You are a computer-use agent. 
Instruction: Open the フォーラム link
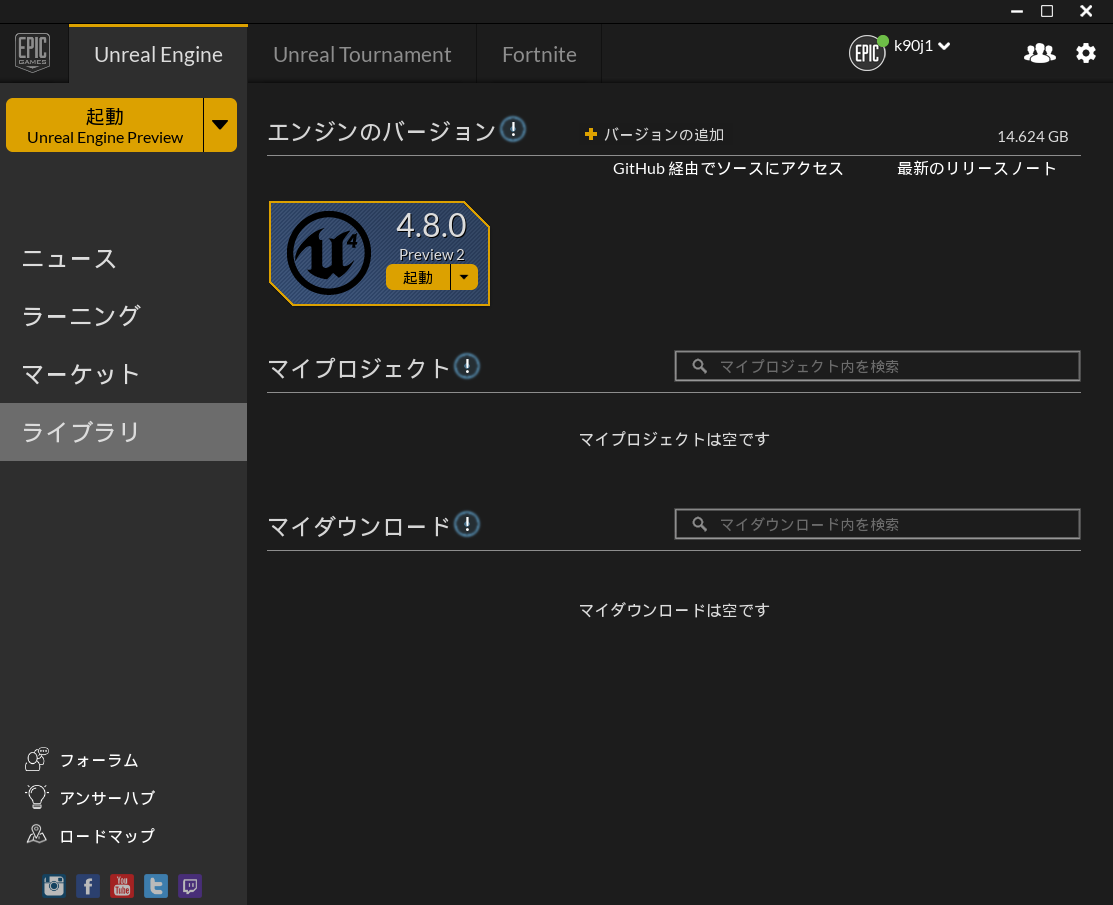coord(99,760)
